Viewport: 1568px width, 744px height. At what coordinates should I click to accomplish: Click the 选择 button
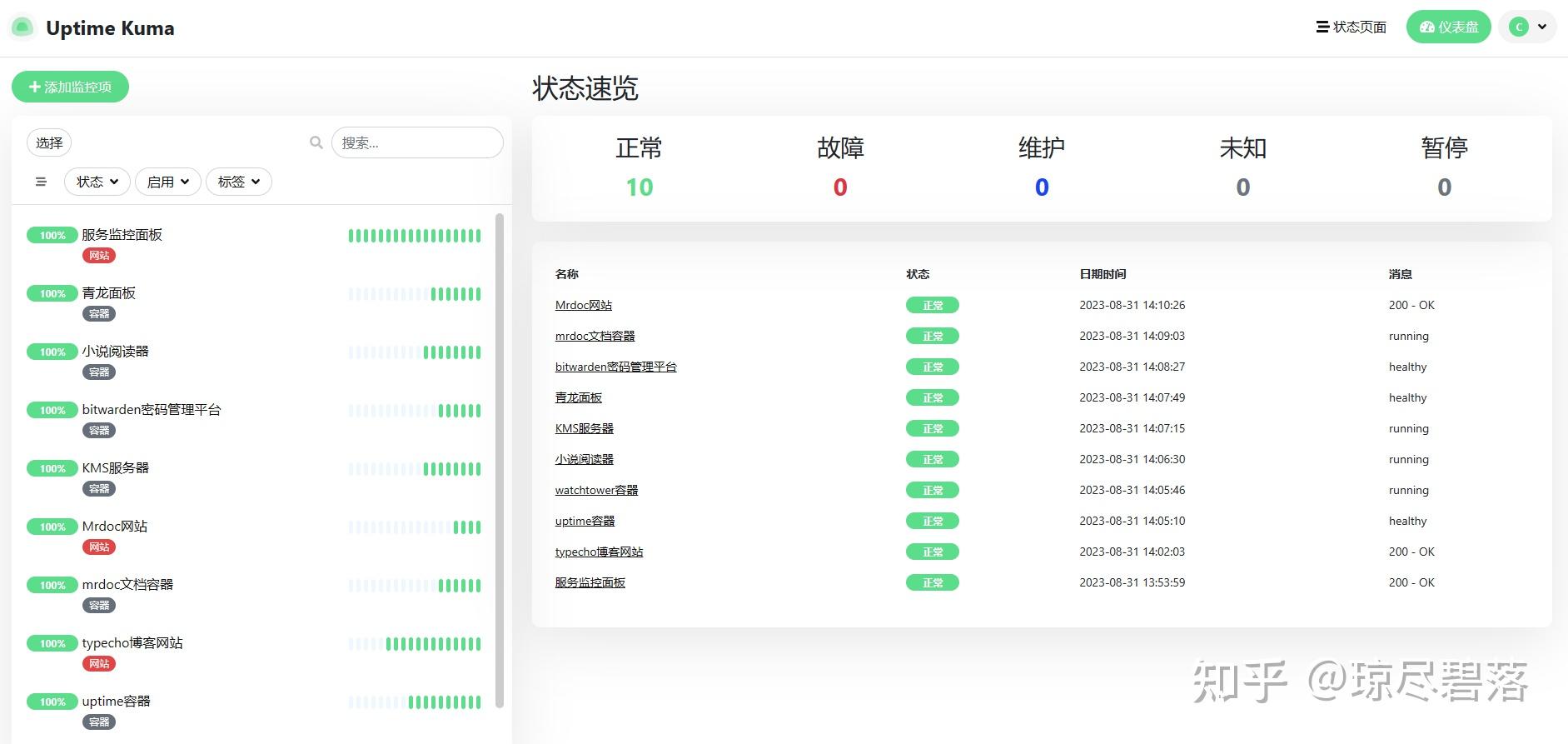tap(49, 142)
